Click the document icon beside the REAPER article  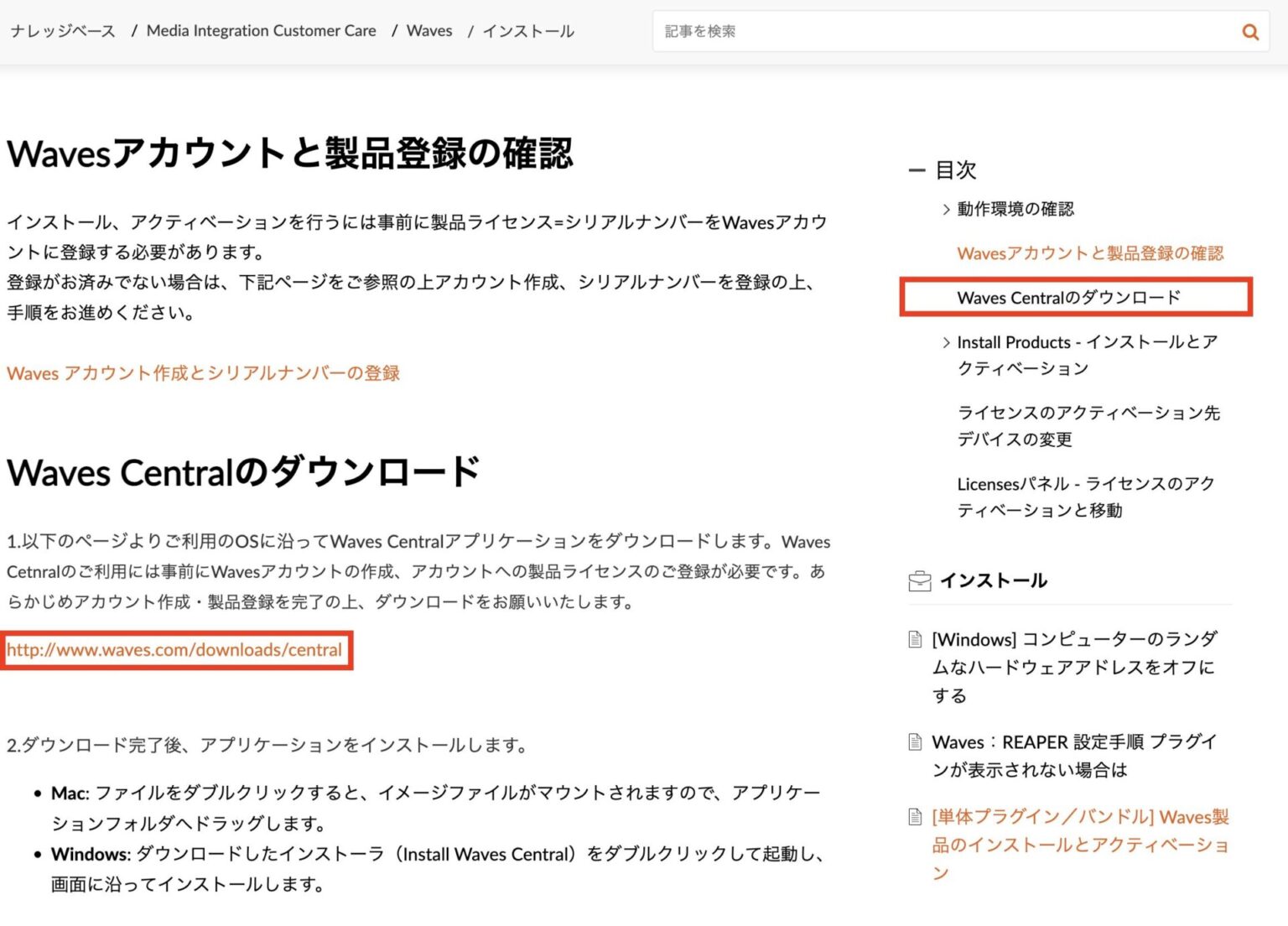916,741
